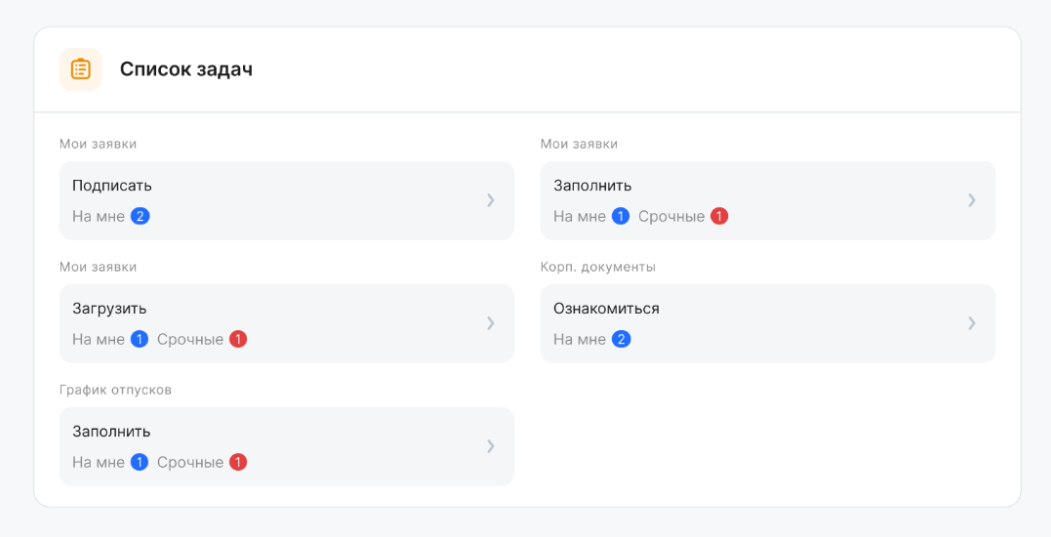This screenshot has width=1051, height=537.
Task: Click red Срочные badge in График отпусков card
Action: [x=238, y=462]
